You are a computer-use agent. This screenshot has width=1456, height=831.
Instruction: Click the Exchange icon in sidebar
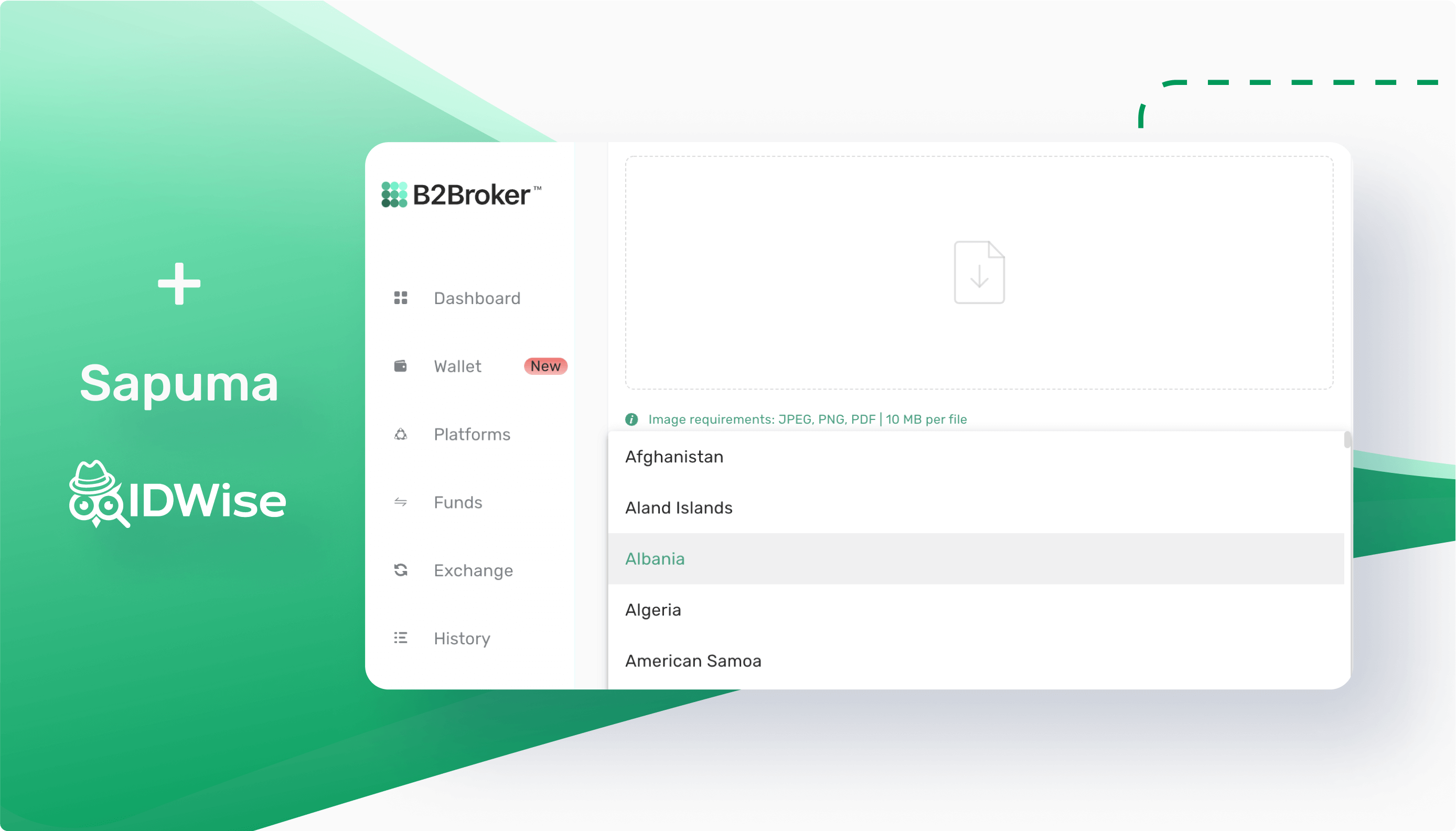(x=401, y=570)
